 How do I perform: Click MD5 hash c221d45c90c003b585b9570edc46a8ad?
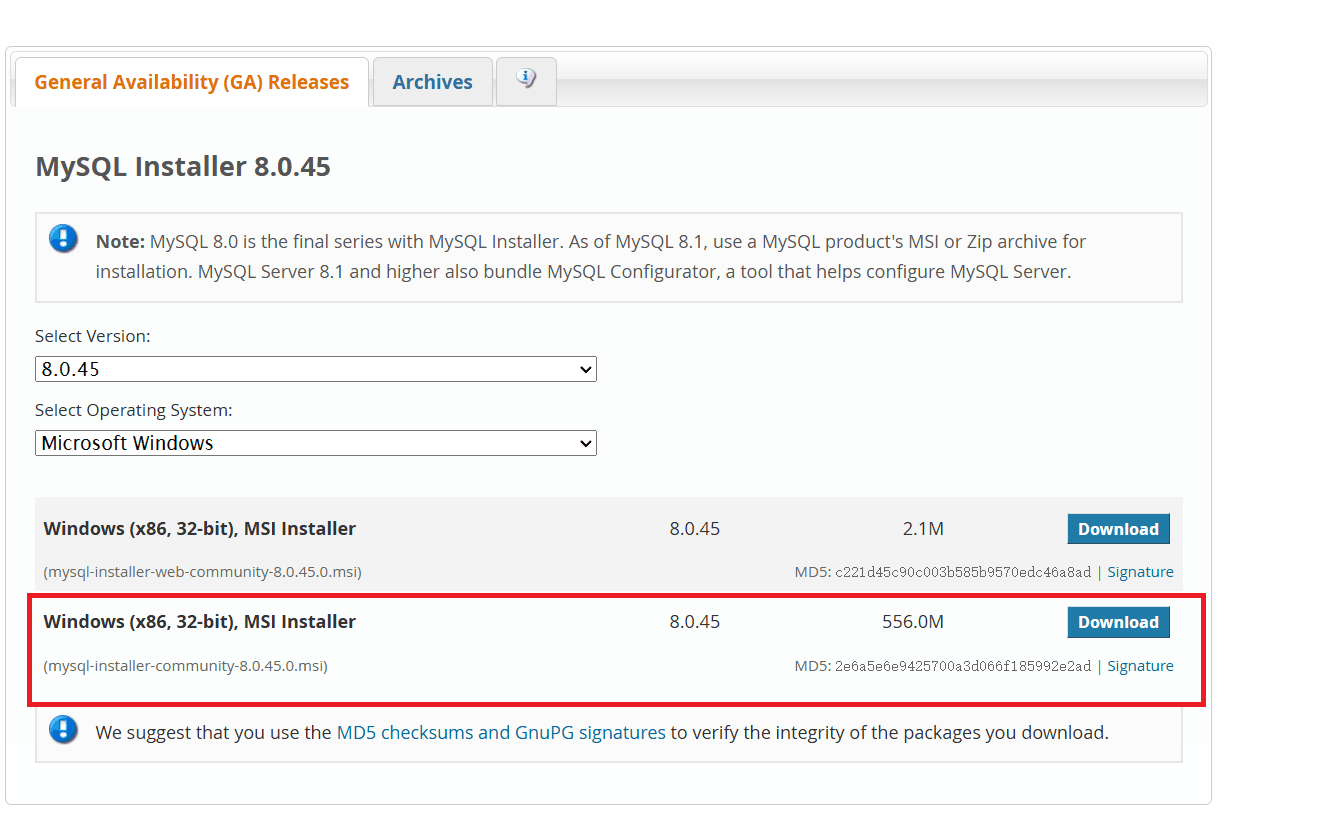click(x=963, y=572)
